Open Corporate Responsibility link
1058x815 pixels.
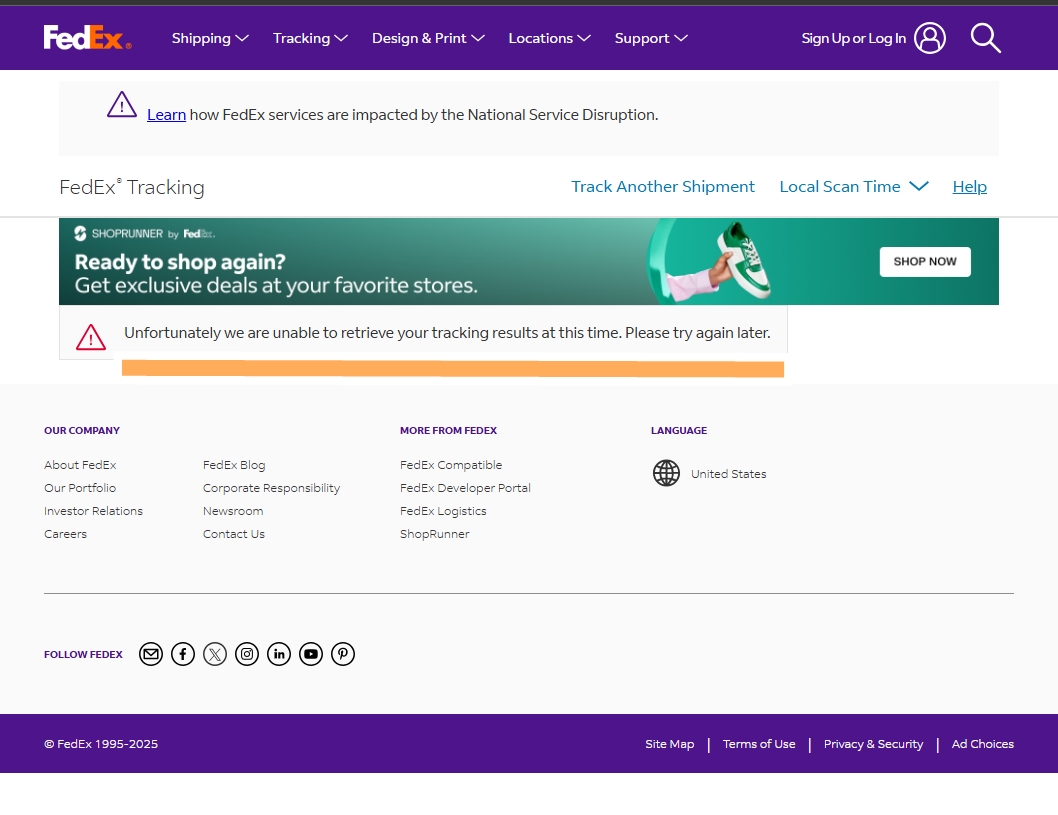click(271, 488)
